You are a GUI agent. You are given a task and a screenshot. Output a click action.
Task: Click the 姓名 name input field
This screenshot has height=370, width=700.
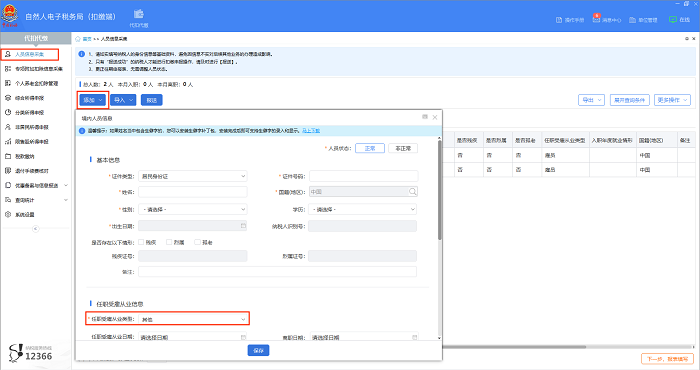click(x=192, y=192)
